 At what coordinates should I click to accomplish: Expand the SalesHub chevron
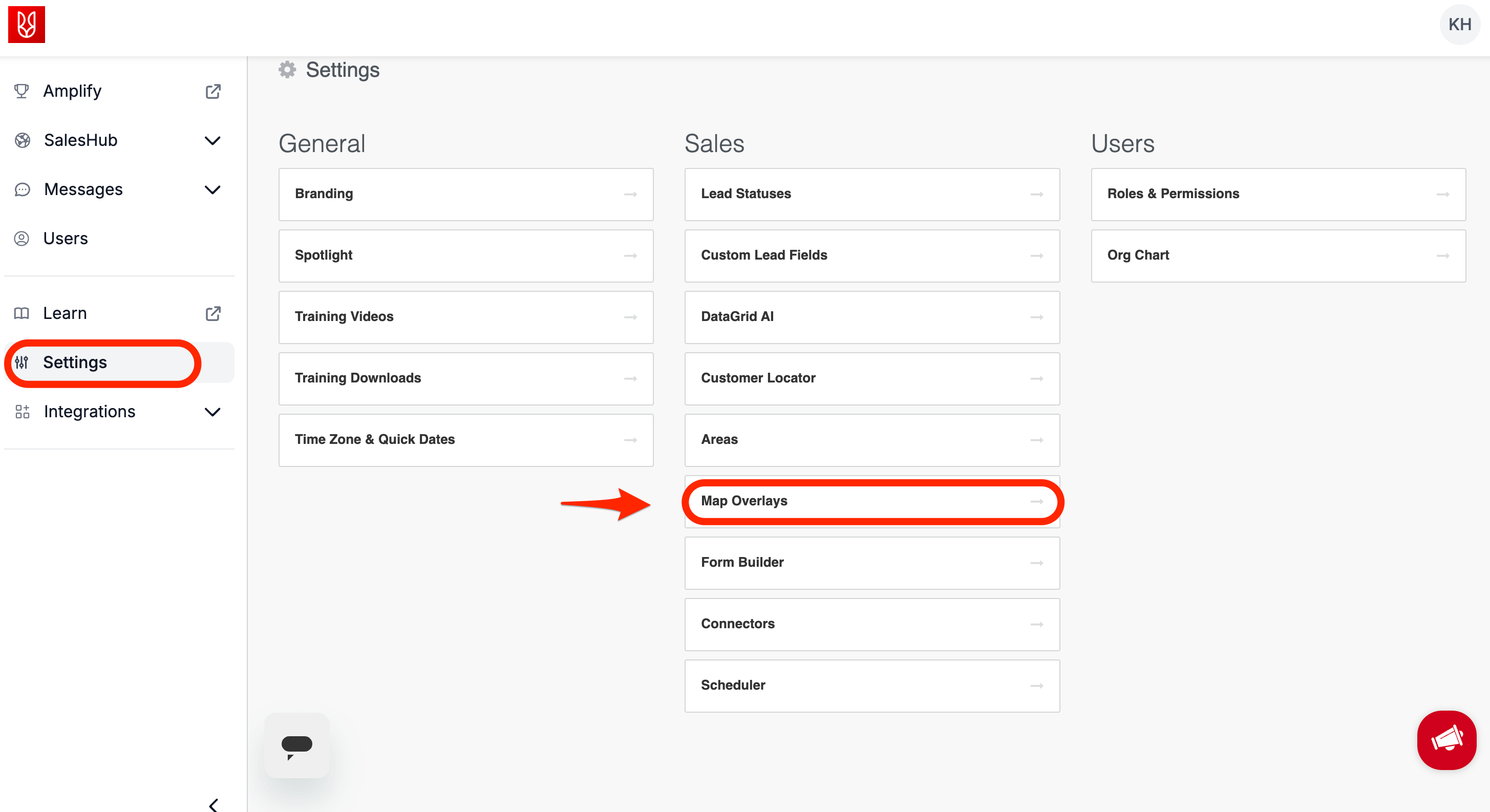pyautogui.click(x=213, y=140)
